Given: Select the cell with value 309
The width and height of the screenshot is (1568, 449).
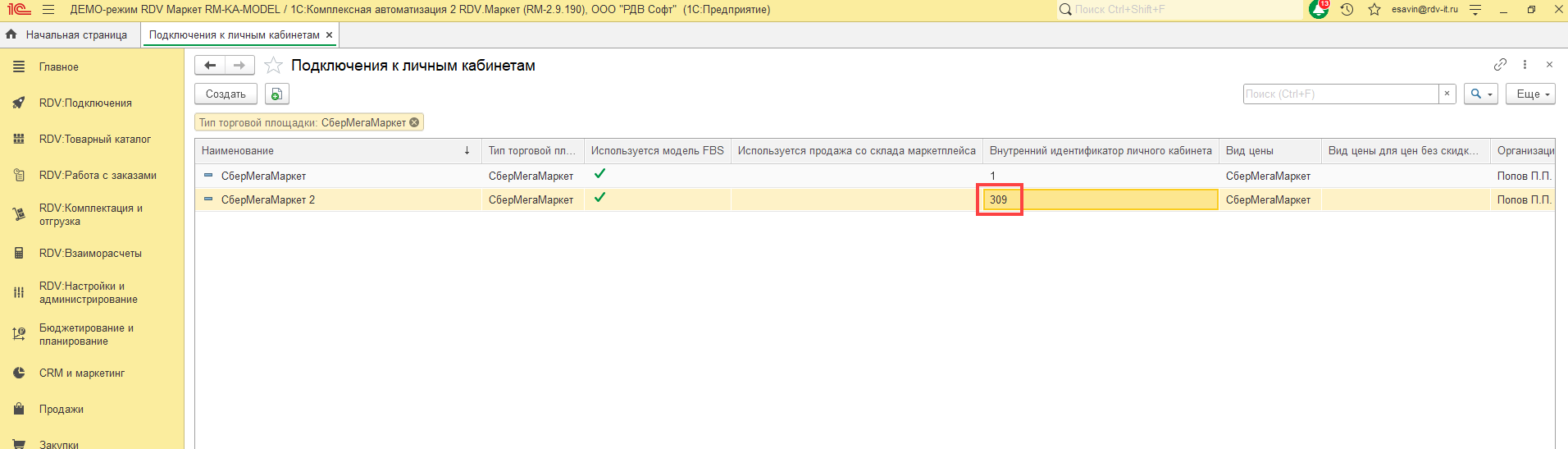Looking at the screenshot, I should pos(1101,199).
